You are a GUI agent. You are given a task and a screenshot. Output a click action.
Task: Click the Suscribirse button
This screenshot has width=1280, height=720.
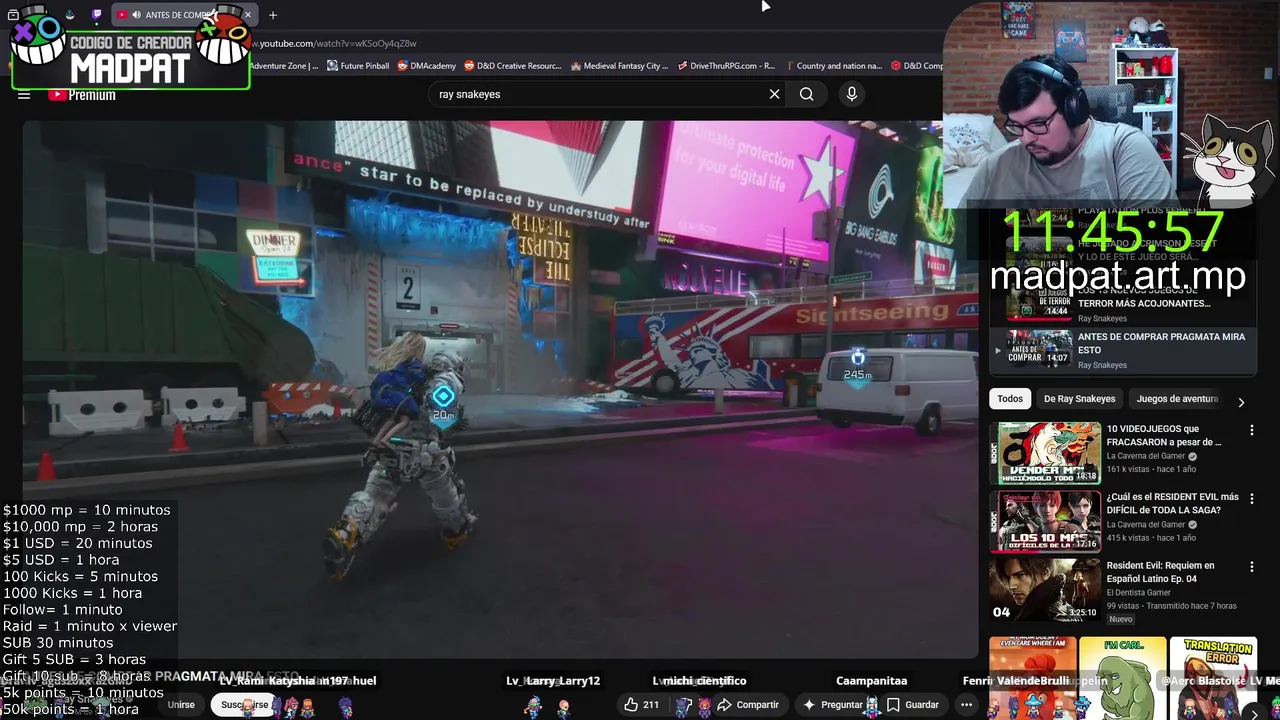point(245,705)
